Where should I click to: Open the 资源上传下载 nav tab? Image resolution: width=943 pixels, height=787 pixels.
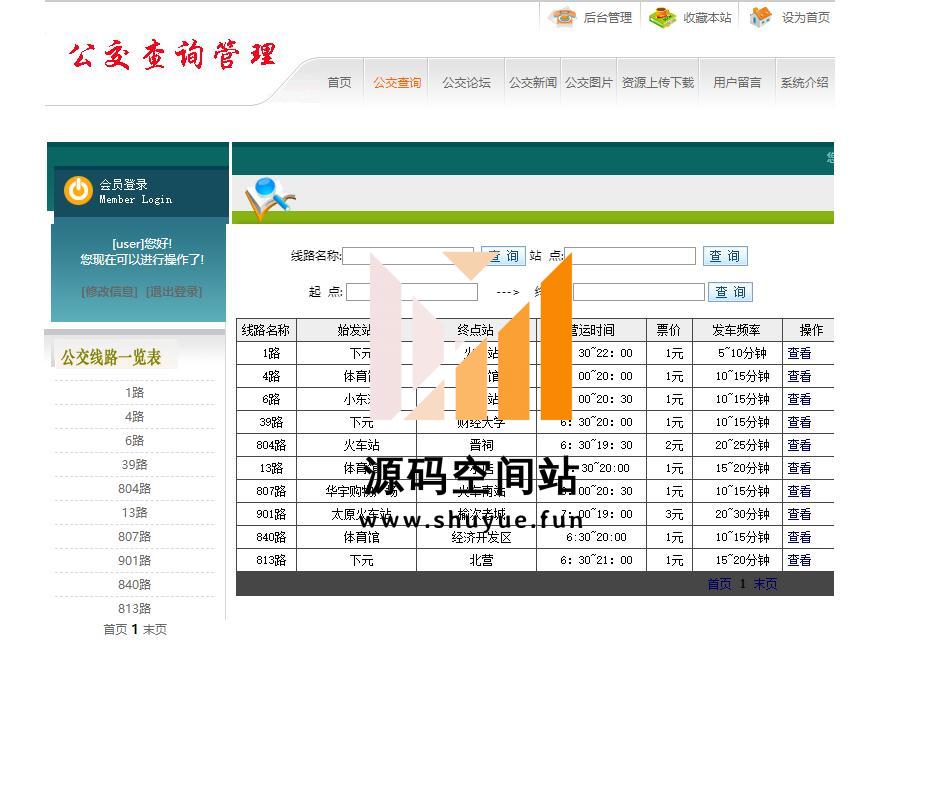[658, 82]
